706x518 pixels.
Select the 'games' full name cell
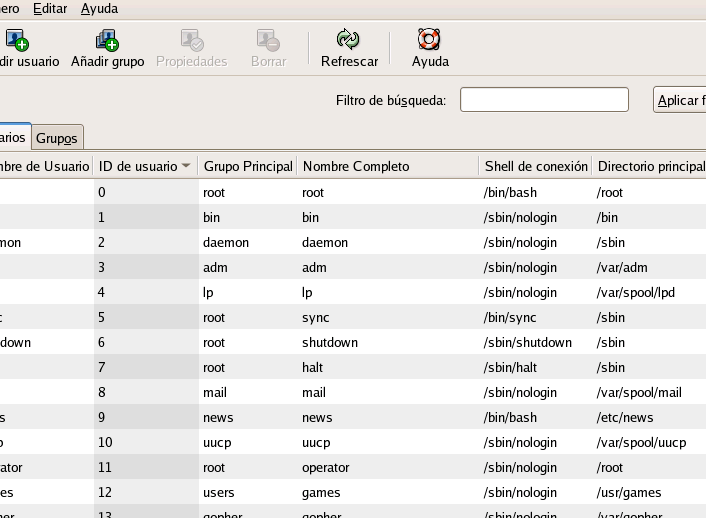pos(321,493)
